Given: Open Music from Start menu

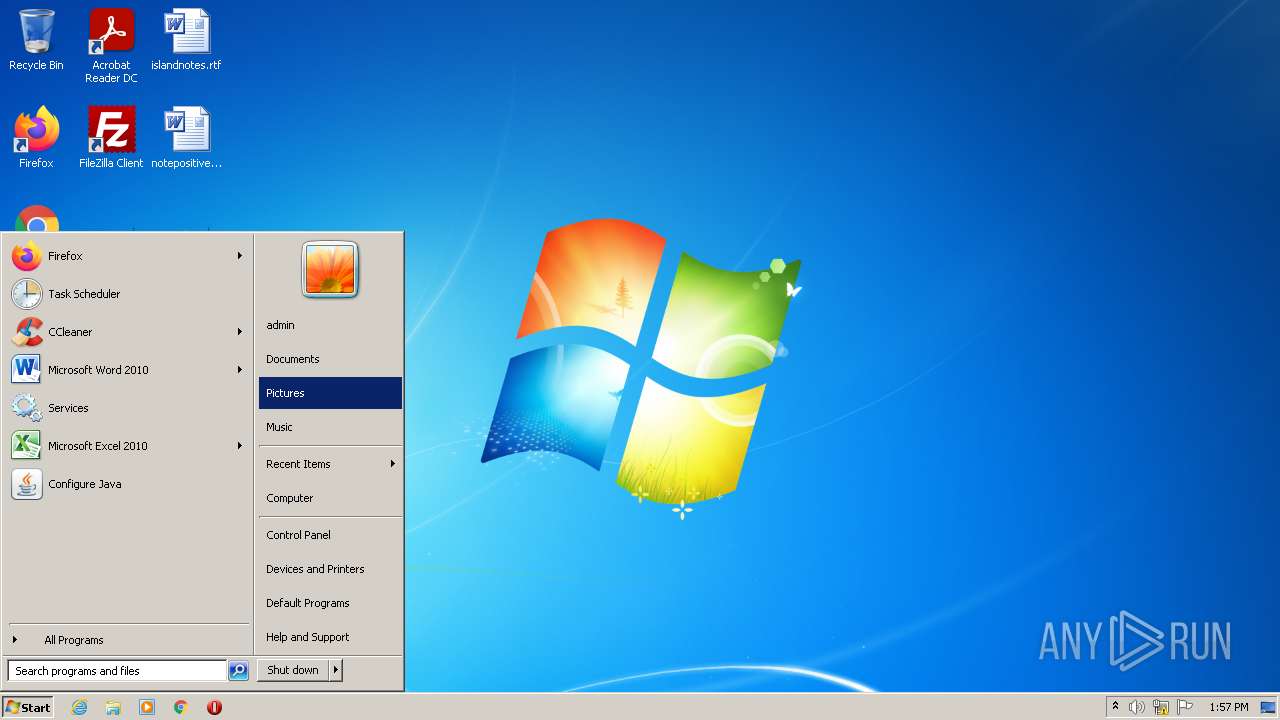Looking at the screenshot, I should [330, 427].
